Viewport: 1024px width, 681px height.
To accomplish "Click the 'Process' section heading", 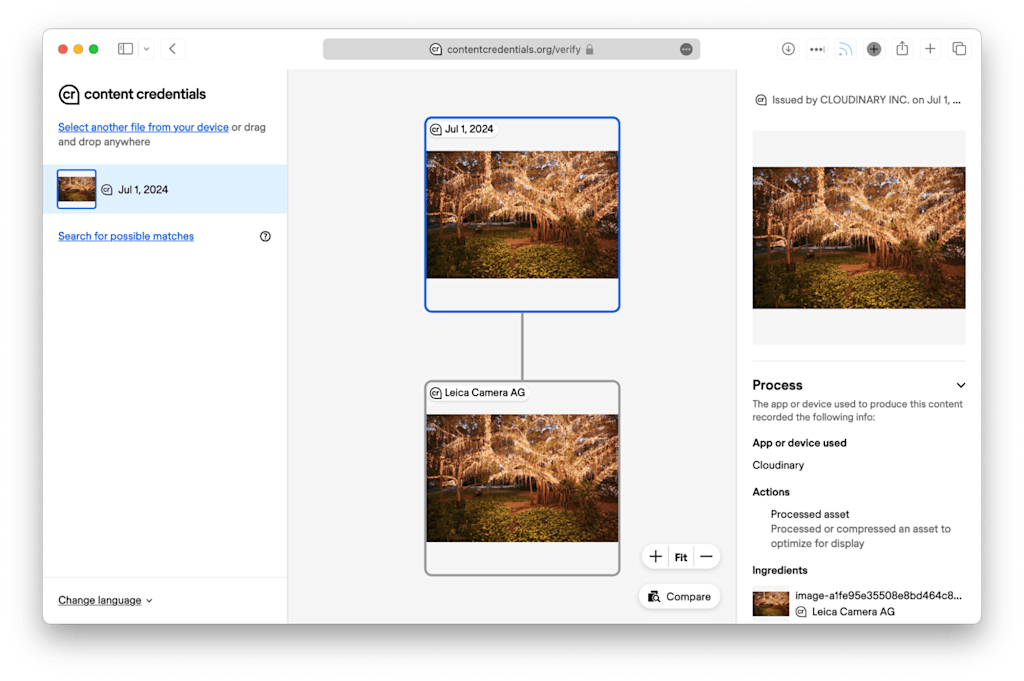I will coord(777,385).
